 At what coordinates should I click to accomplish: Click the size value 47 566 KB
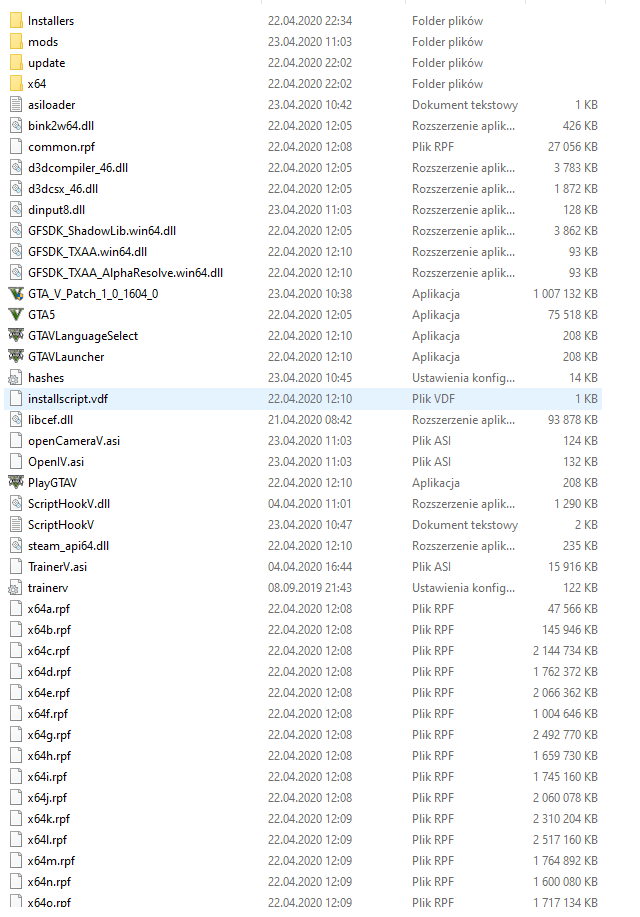(x=573, y=609)
